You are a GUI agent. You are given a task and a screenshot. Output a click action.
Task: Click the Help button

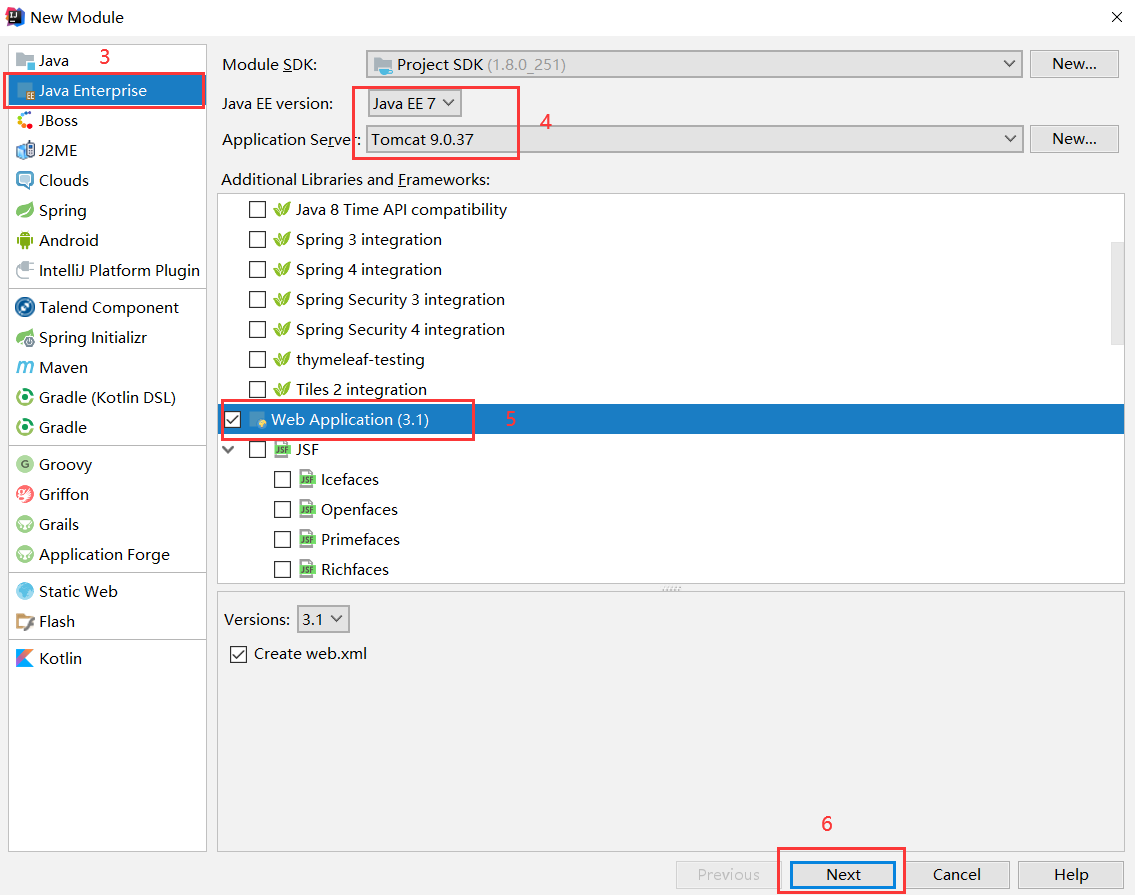pos(1071,875)
